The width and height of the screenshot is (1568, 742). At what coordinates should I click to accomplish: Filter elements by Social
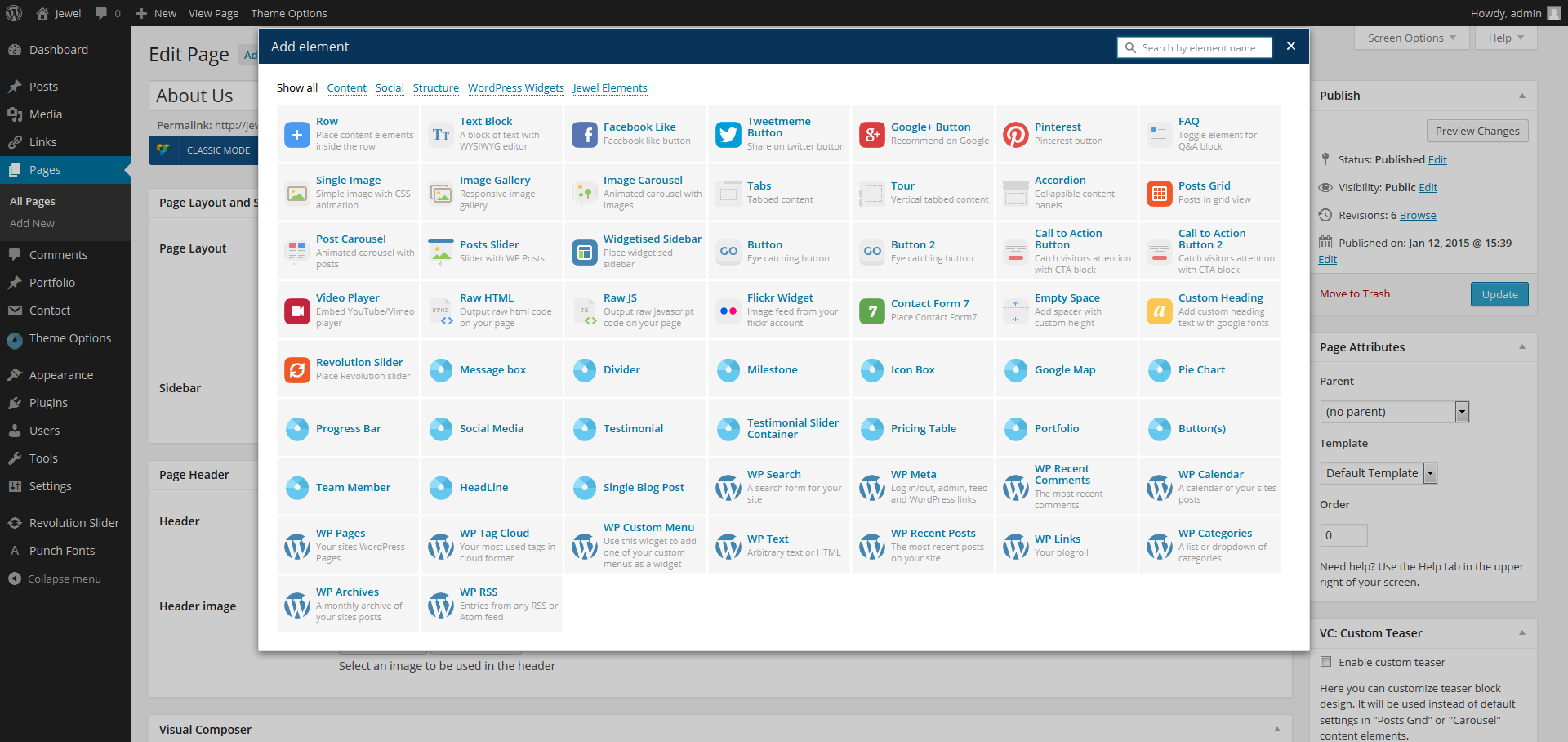tap(390, 87)
